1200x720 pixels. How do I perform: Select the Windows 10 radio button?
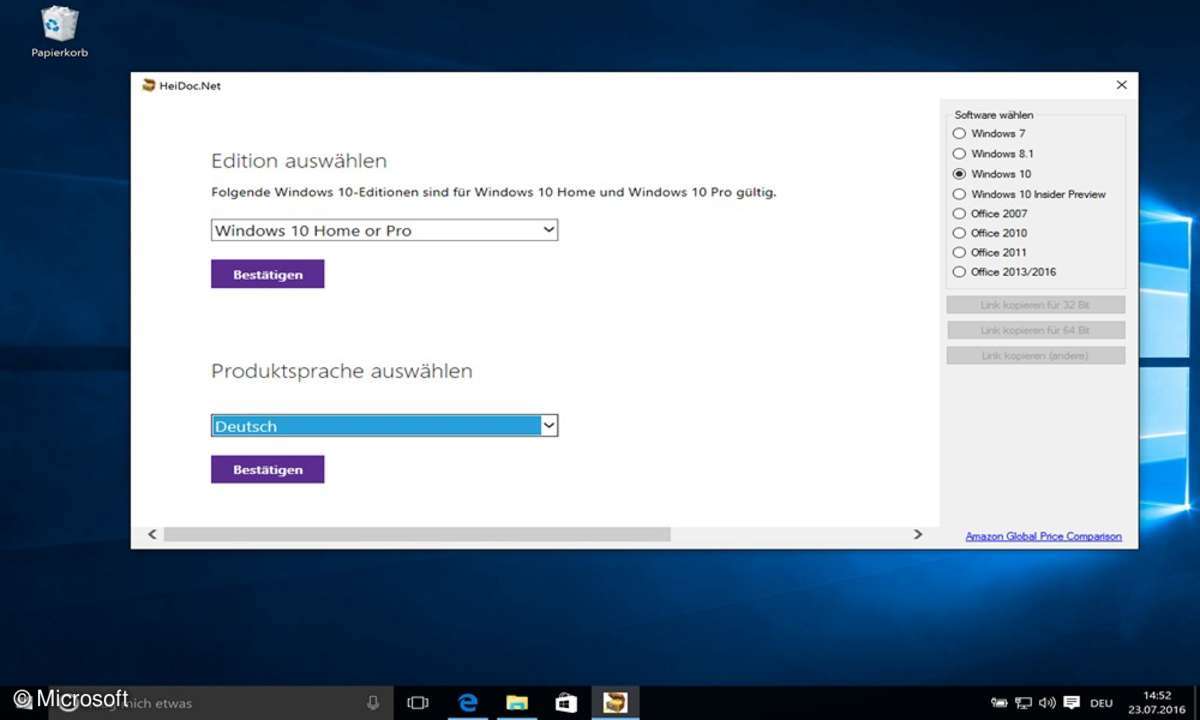click(x=960, y=174)
